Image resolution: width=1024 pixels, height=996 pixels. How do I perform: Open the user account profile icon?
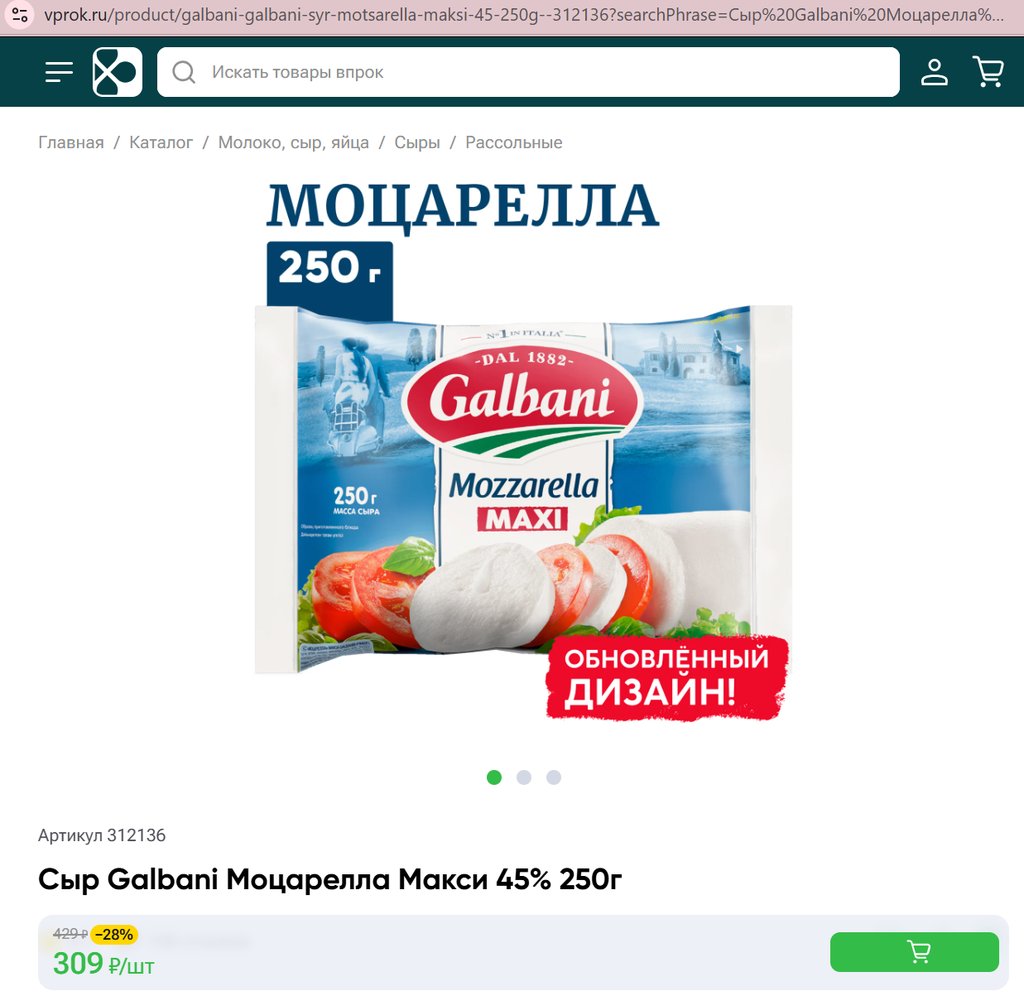(935, 72)
